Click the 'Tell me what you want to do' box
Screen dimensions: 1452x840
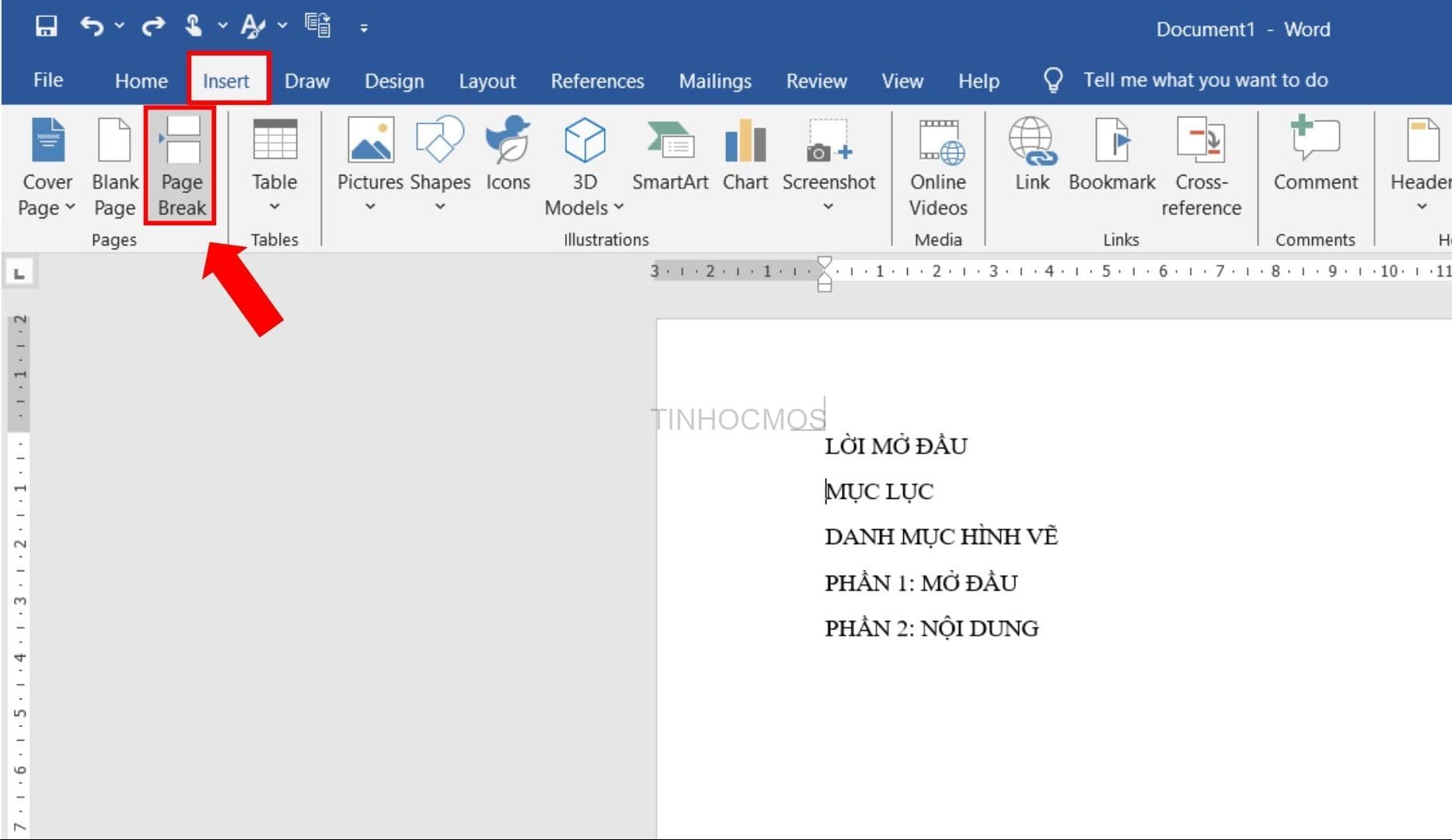(1206, 80)
